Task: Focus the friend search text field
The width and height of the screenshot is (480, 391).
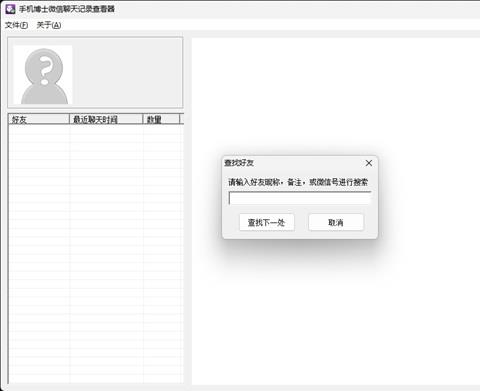Action: click(x=300, y=198)
